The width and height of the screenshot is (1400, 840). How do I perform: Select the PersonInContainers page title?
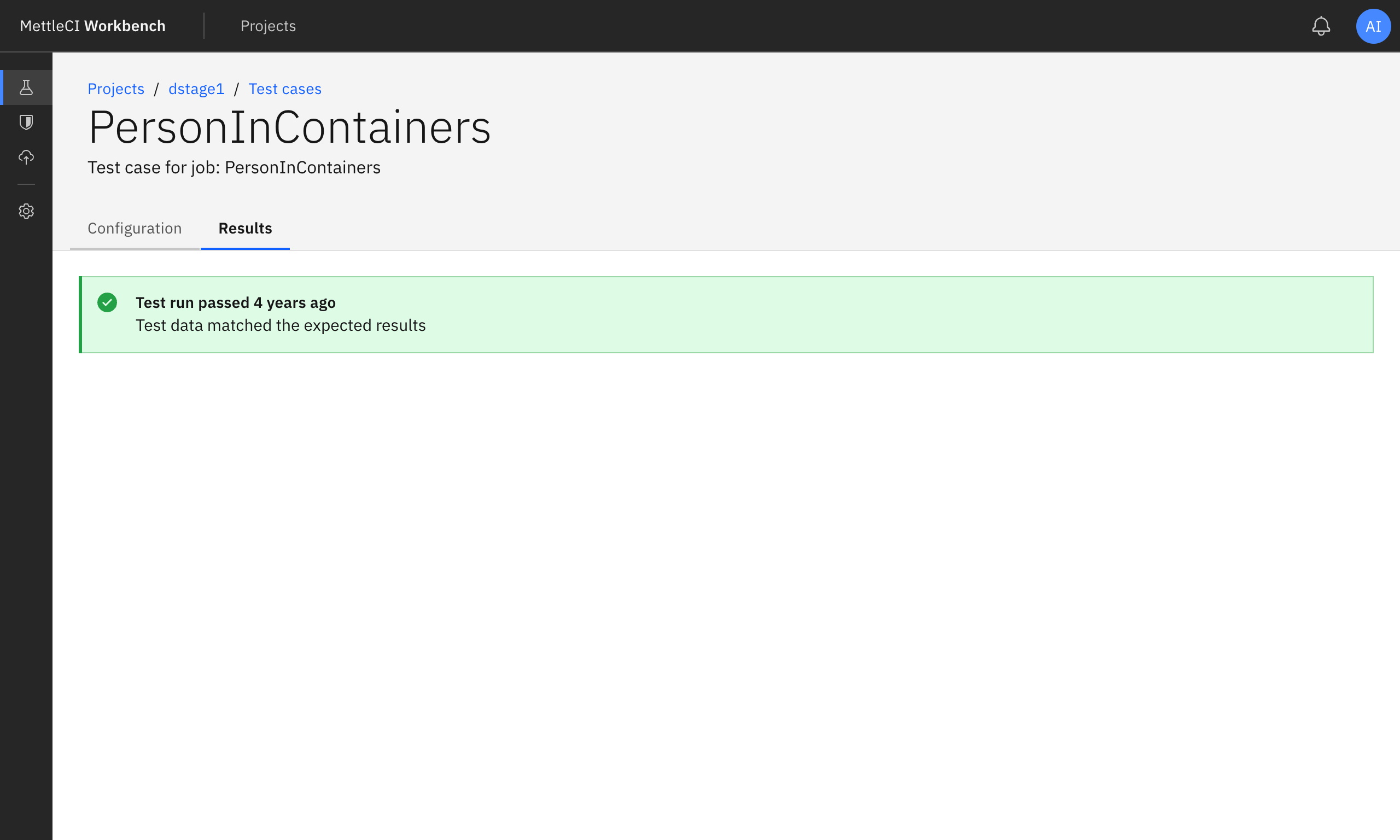tap(289, 127)
